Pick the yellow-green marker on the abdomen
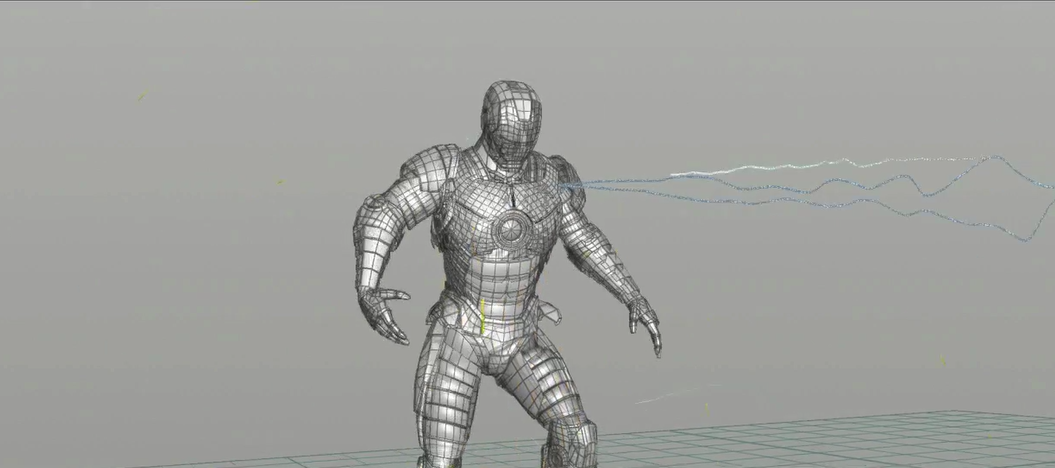This screenshot has width=1055, height=468. click(x=483, y=317)
